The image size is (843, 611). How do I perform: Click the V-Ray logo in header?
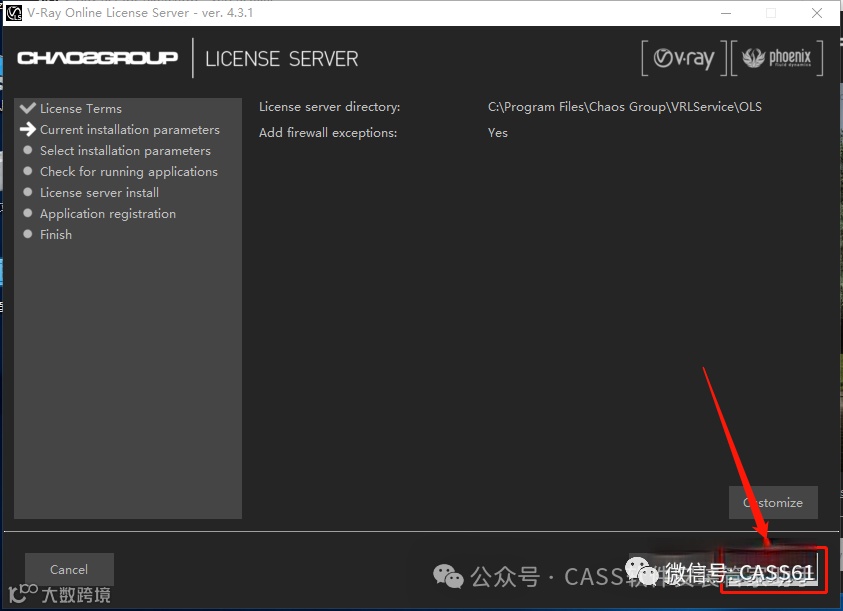[x=684, y=58]
